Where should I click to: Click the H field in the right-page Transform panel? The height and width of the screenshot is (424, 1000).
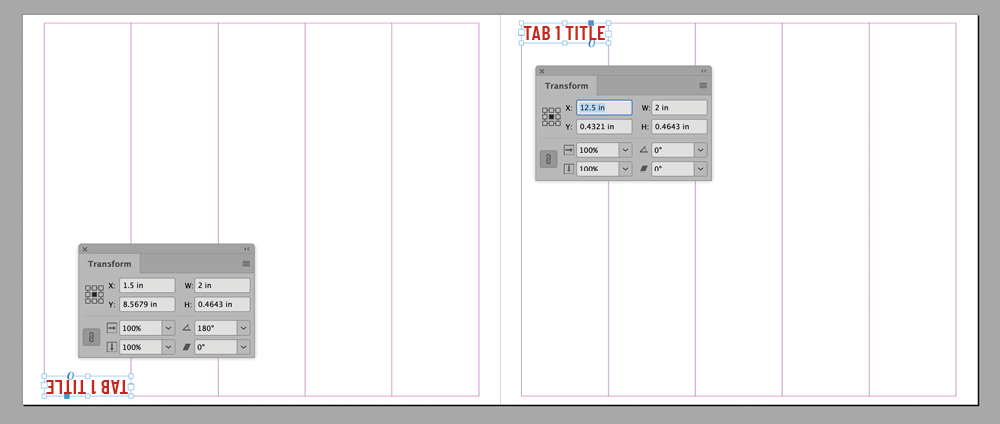679,126
